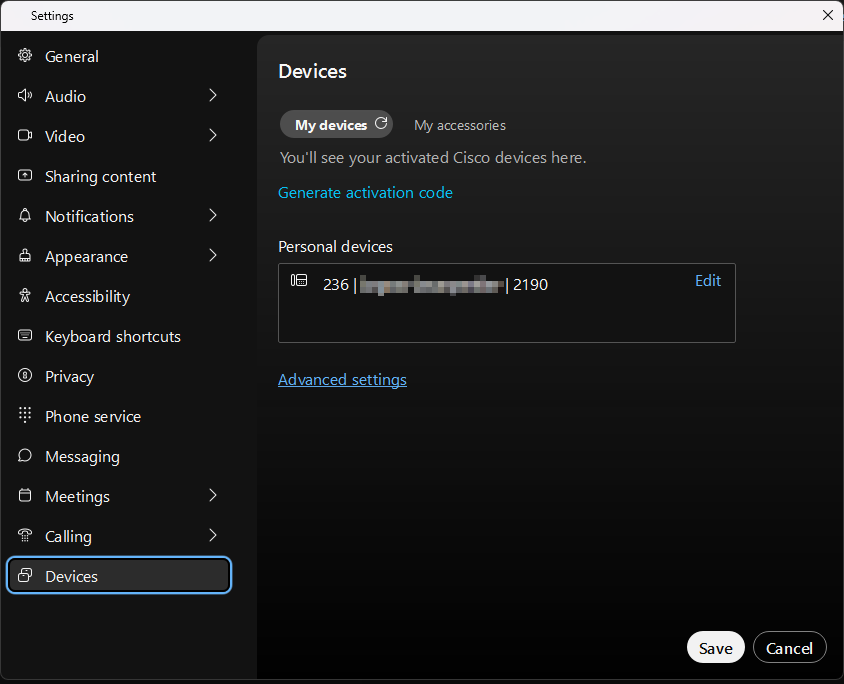Switch to the My accessories tab
Screen dimensions: 844x684
tap(460, 125)
